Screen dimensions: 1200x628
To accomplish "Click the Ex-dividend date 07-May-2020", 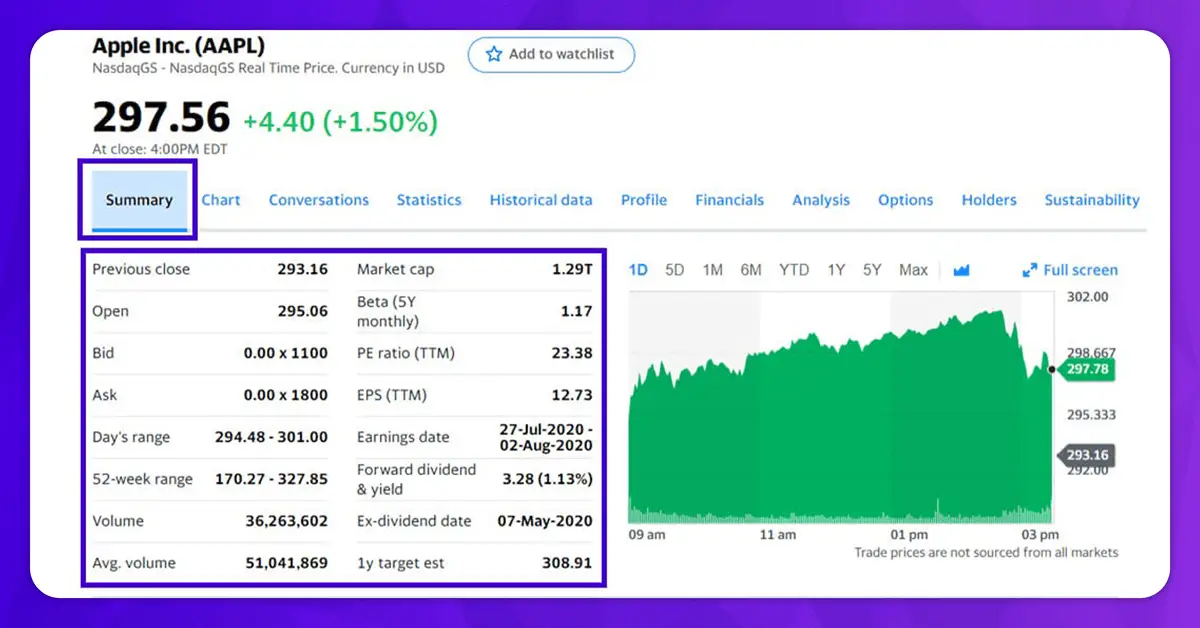I will pyautogui.click(x=545, y=521).
